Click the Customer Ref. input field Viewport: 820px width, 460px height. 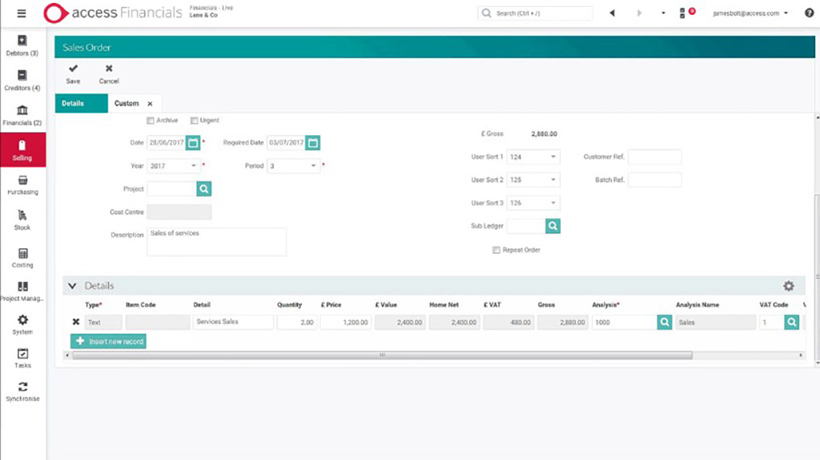click(655, 157)
